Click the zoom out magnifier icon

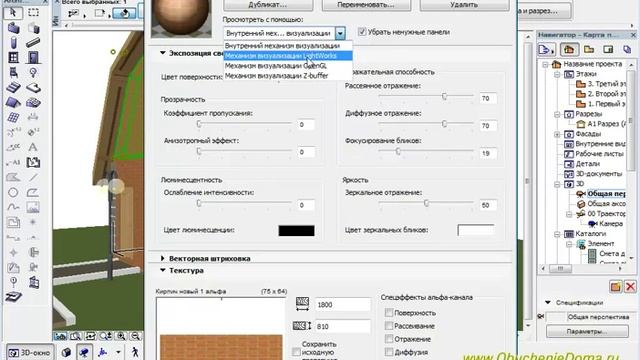tap(136, 336)
